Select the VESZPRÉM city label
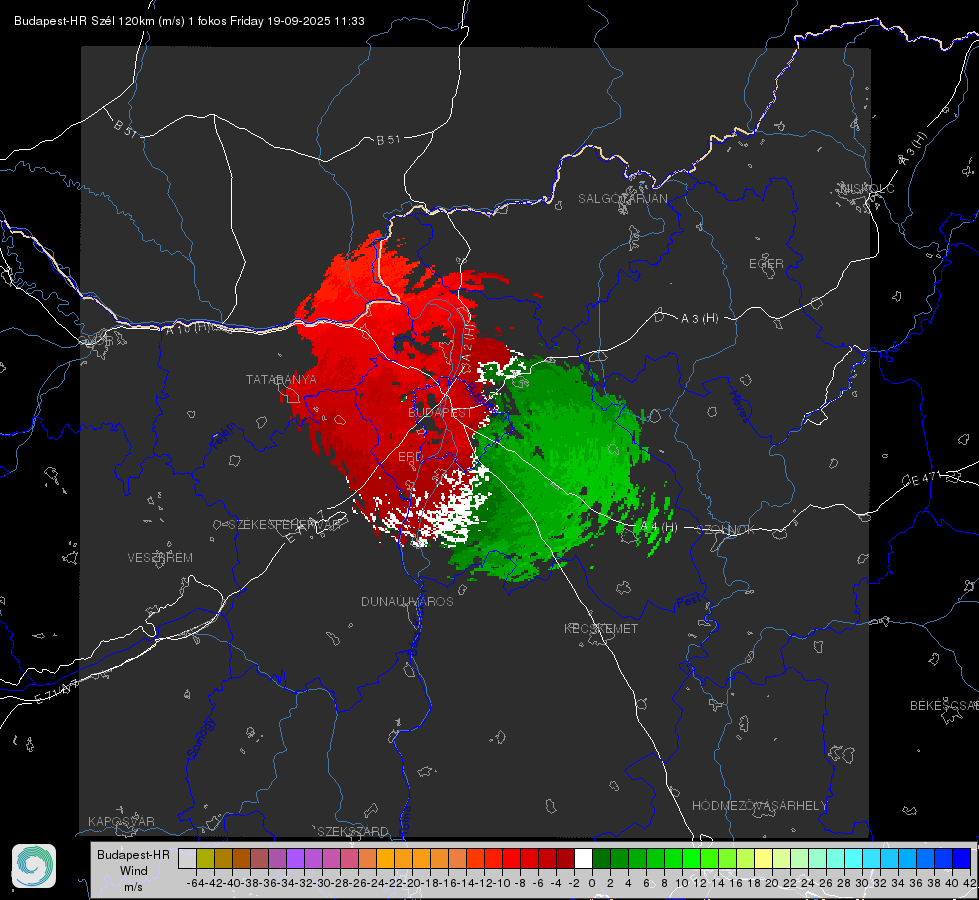The height and width of the screenshot is (900, 979). 160,557
